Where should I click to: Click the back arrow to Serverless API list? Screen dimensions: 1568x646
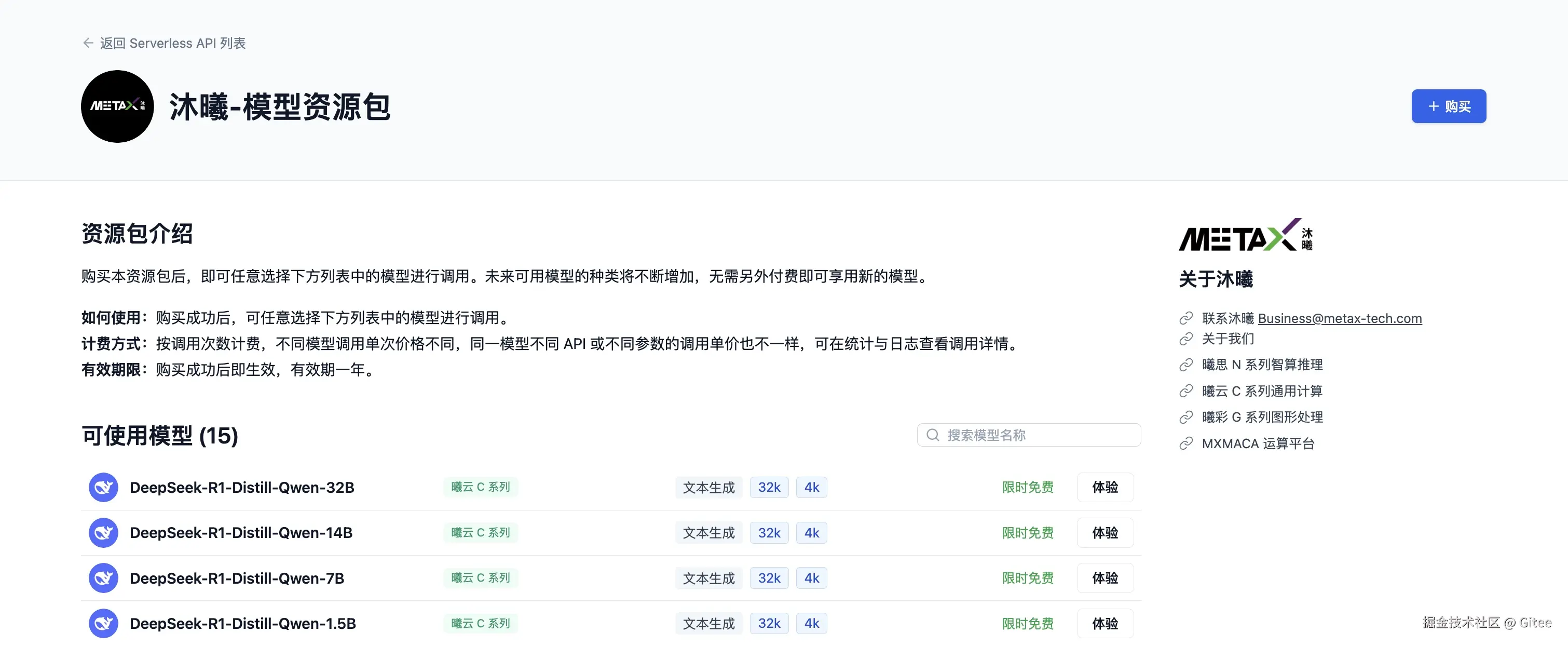tap(88, 43)
